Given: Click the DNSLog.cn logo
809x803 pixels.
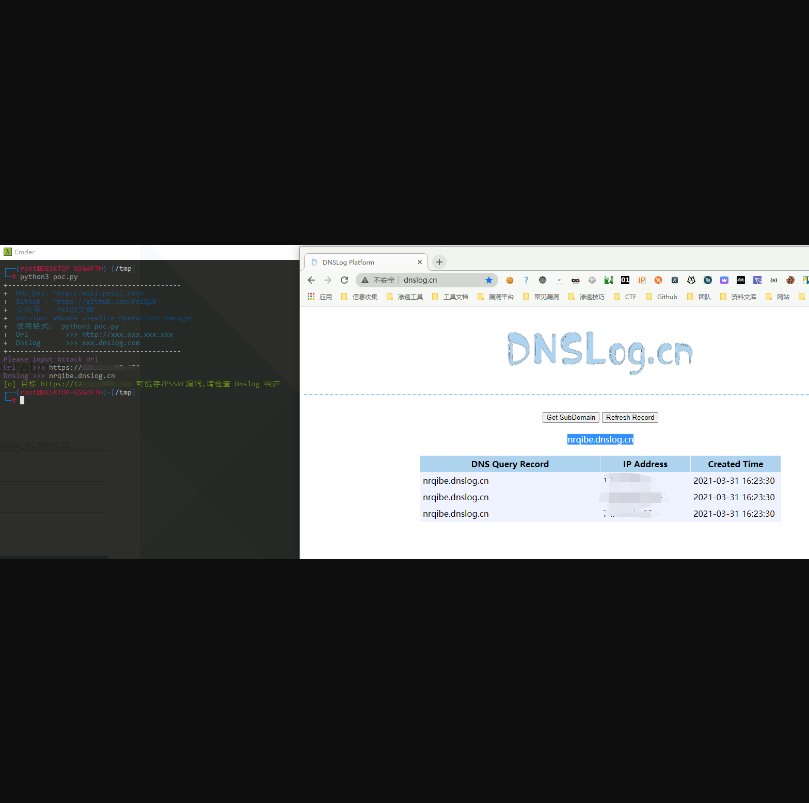Looking at the screenshot, I should 599,350.
